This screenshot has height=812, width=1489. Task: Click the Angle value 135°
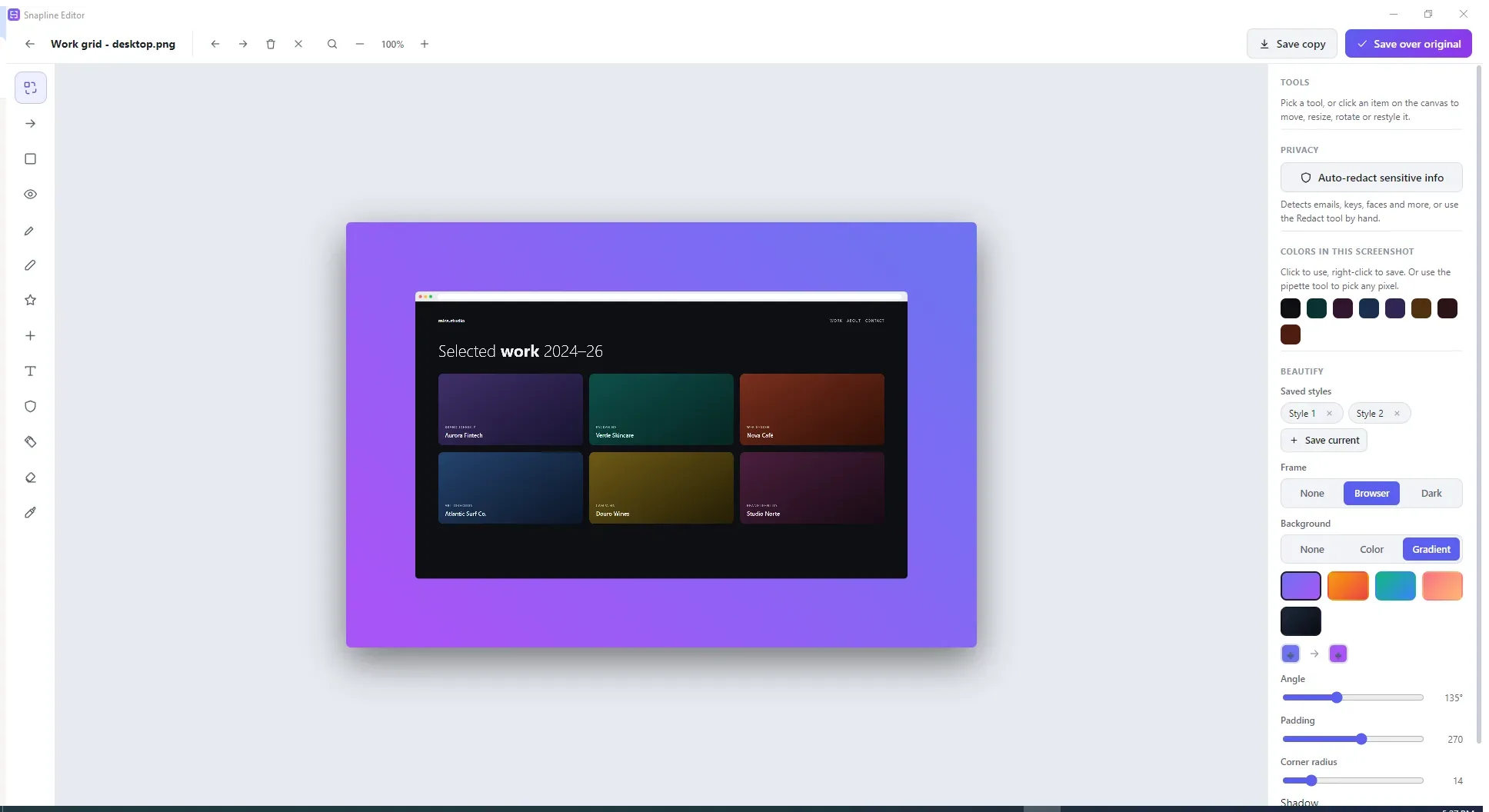click(x=1454, y=698)
